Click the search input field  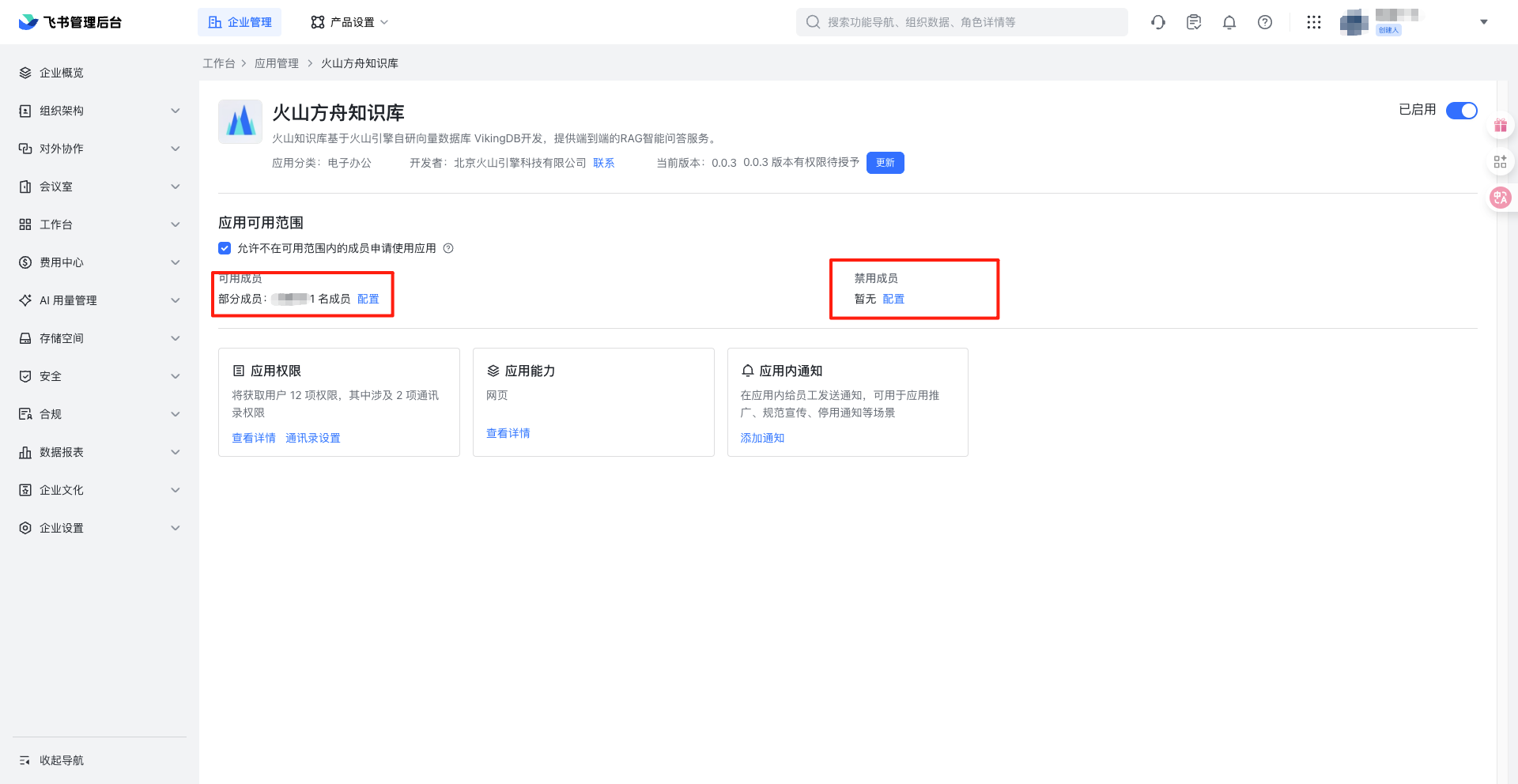pyautogui.click(x=961, y=22)
